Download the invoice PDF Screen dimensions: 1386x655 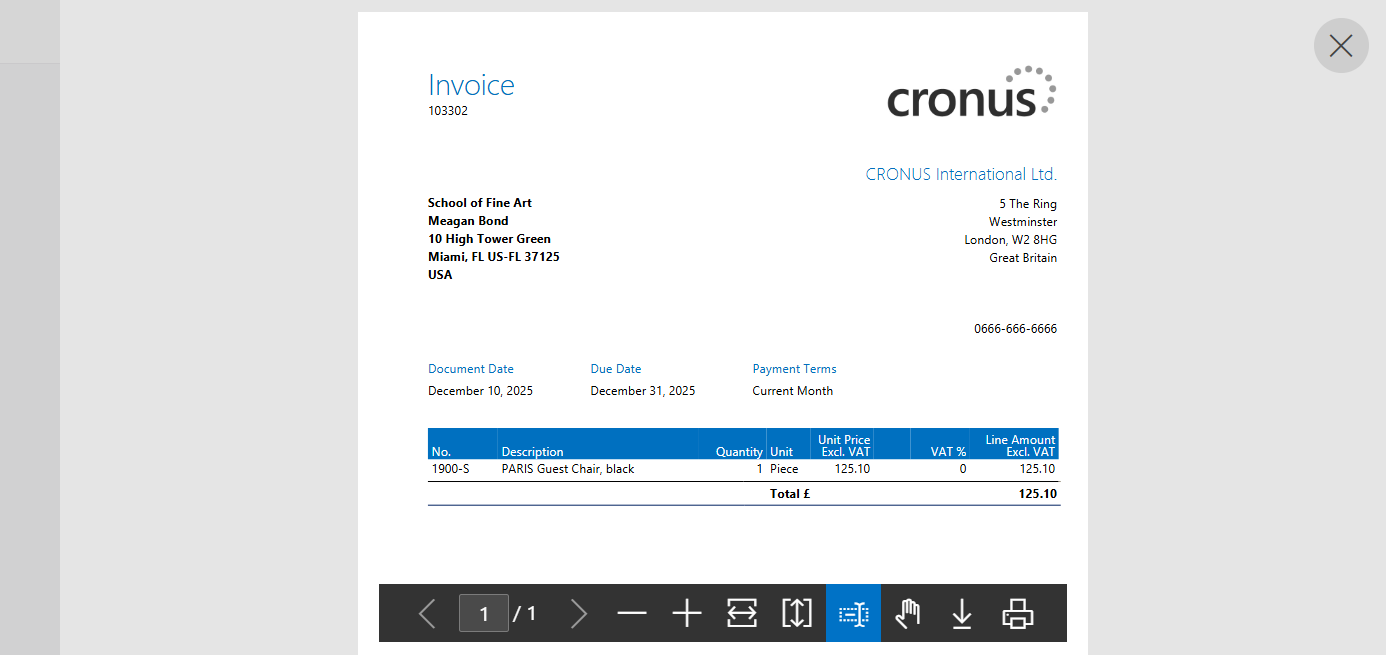tap(962, 613)
